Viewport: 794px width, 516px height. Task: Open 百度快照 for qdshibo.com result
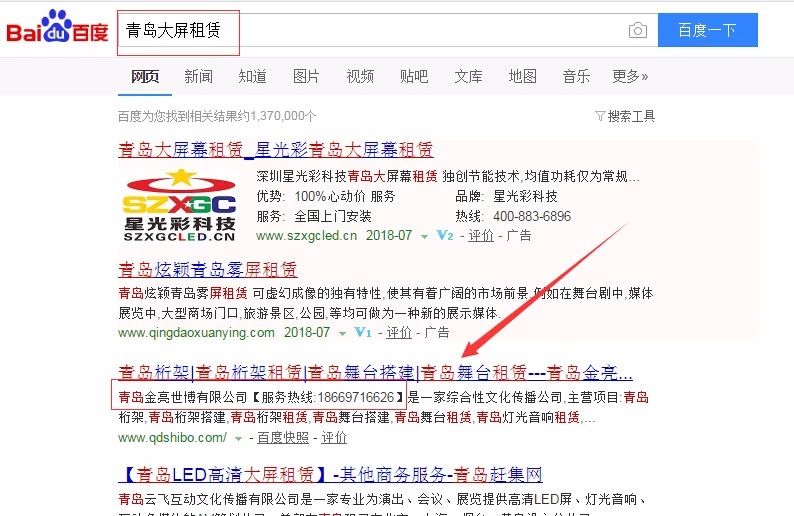click(283, 438)
